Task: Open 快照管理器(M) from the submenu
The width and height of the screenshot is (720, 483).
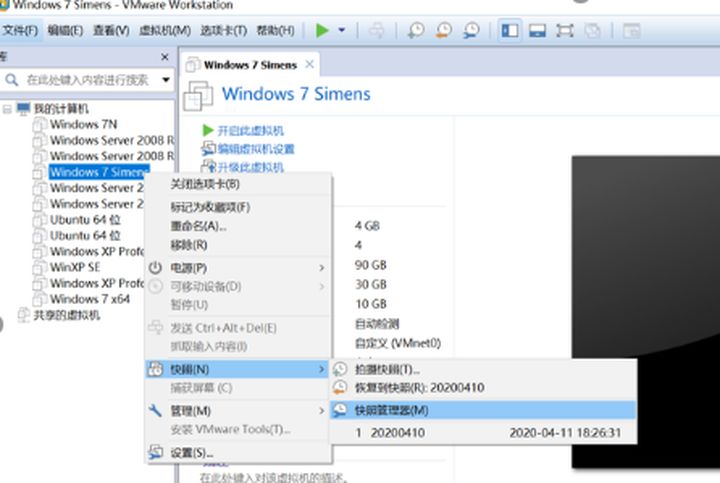Action: tap(483, 410)
